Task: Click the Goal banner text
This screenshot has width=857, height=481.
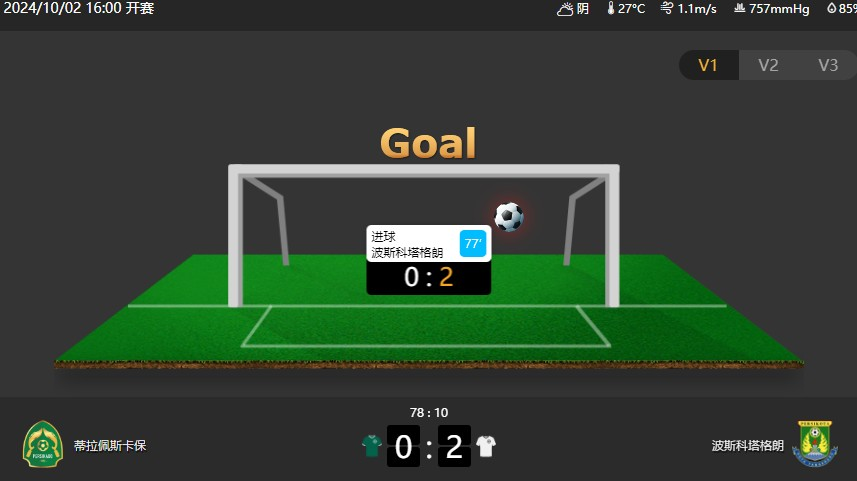Action: pos(428,143)
